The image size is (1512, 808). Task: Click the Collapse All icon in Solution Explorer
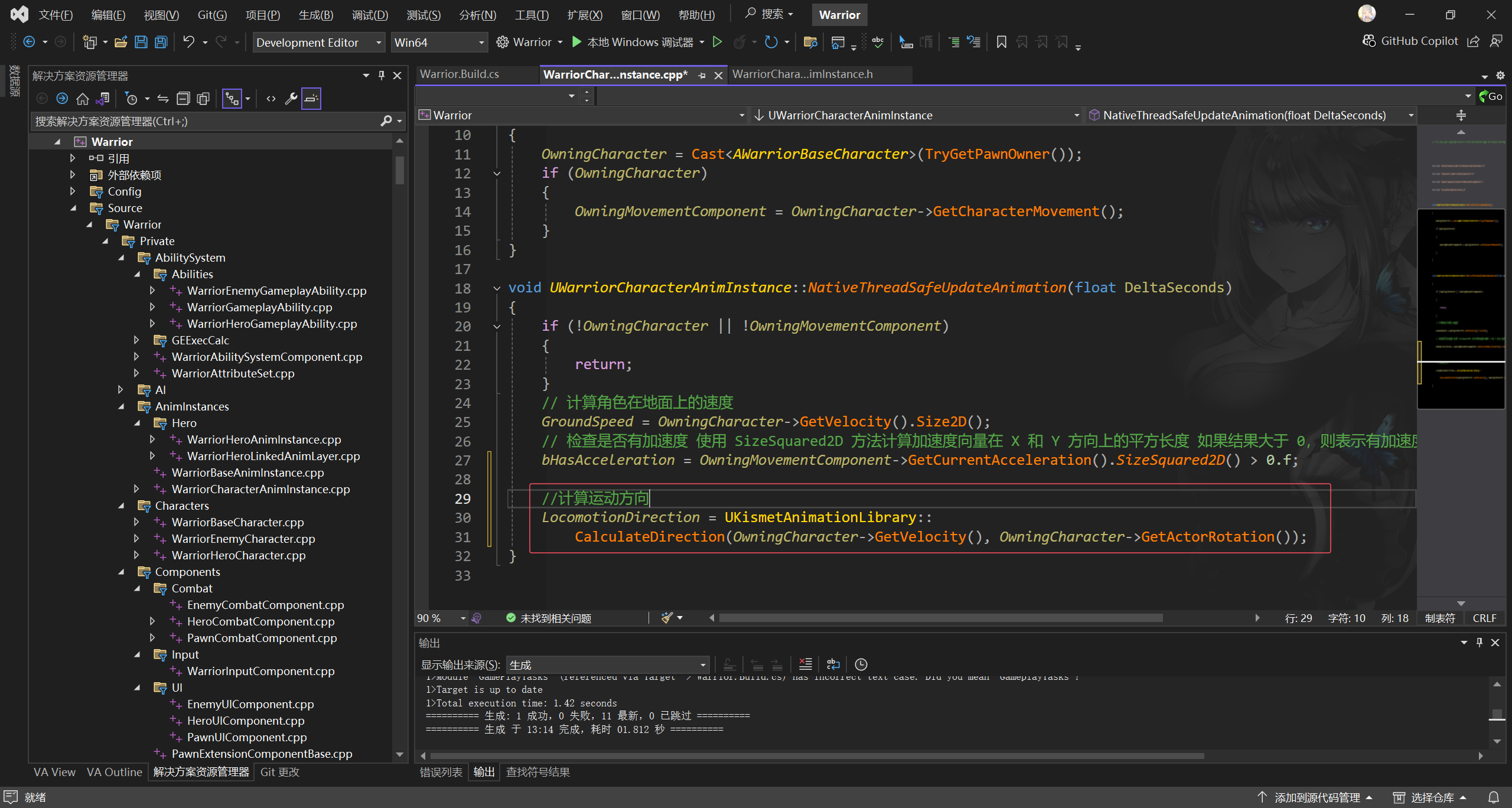(x=184, y=99)
